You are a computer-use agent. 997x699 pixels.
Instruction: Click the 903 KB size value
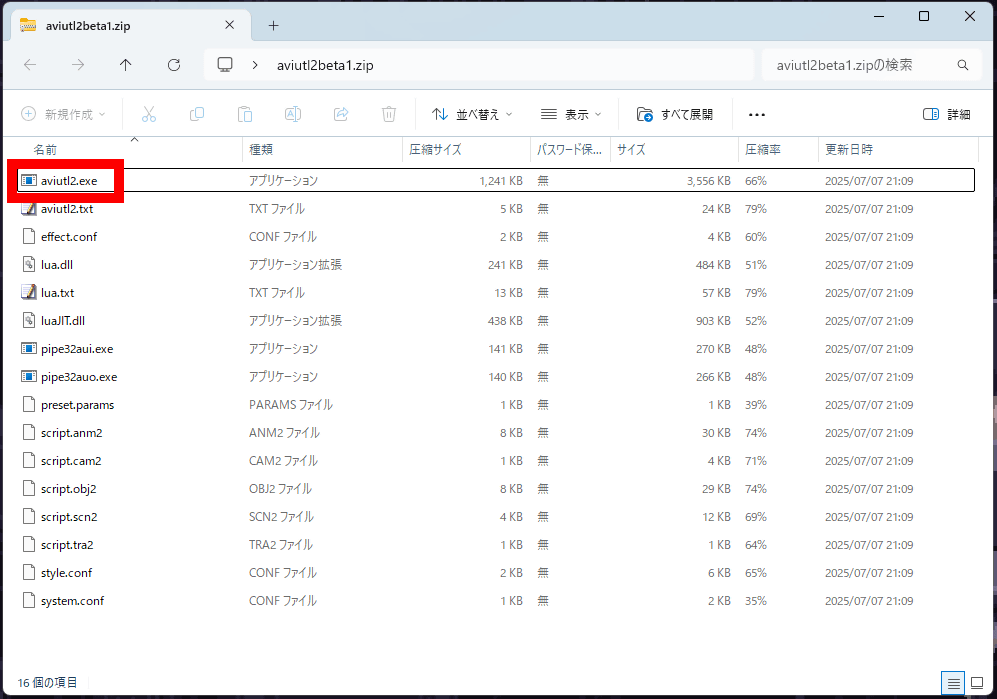click(713, 321)
